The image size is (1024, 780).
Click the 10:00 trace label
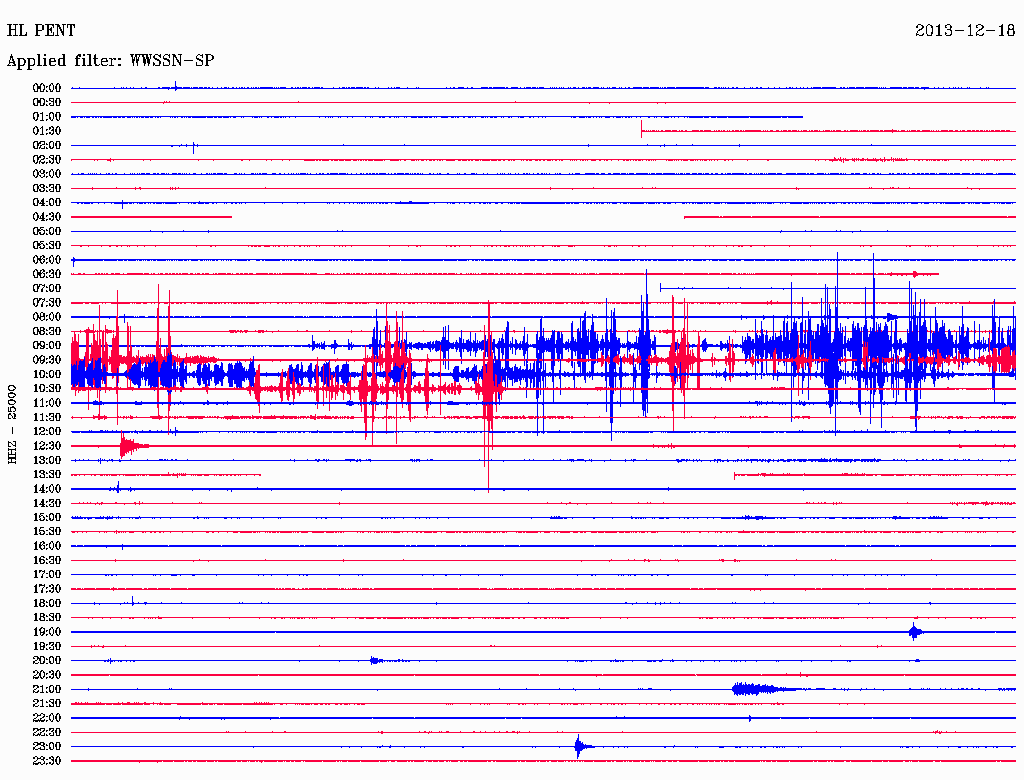tap(47, 375)
